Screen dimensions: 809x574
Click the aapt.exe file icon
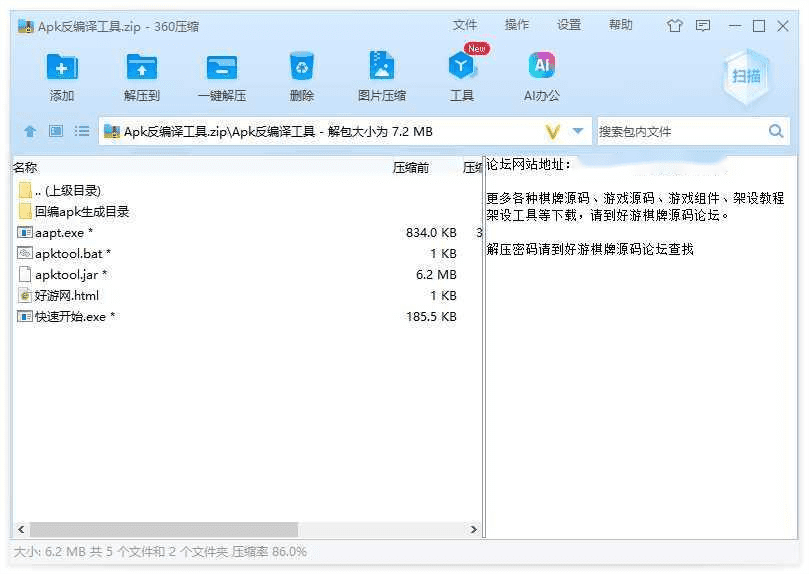(25, 232)
